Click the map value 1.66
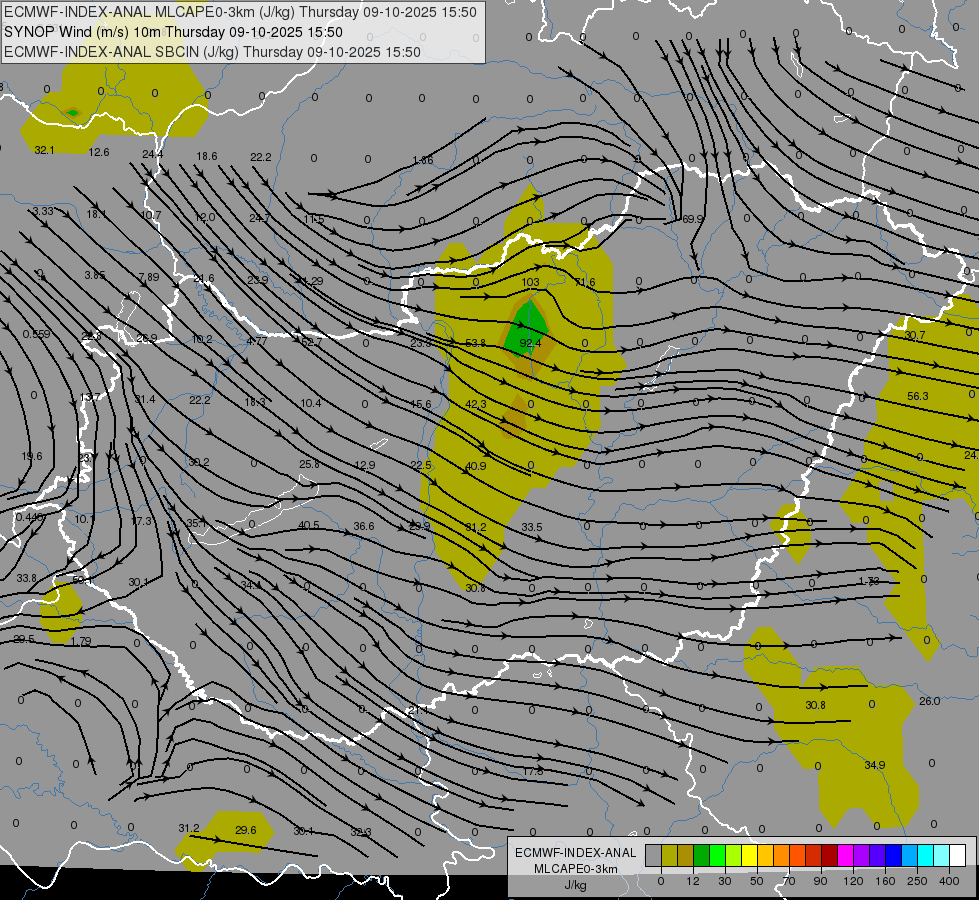The height and width of the screenshot is (900, 979). (423, 161)
